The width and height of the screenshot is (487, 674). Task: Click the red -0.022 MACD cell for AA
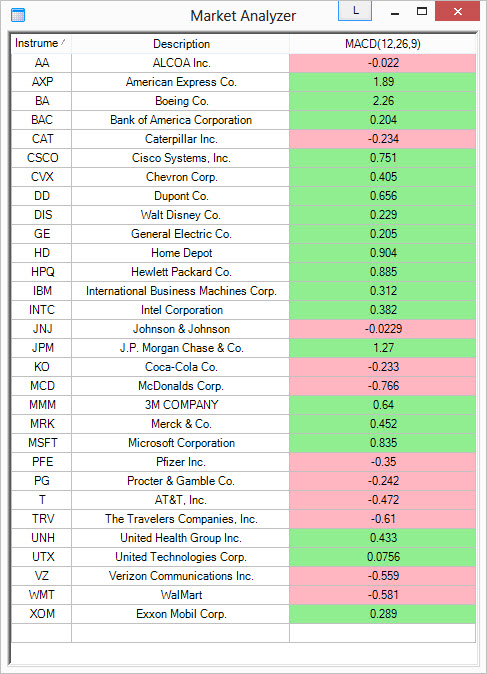point(383,63)
